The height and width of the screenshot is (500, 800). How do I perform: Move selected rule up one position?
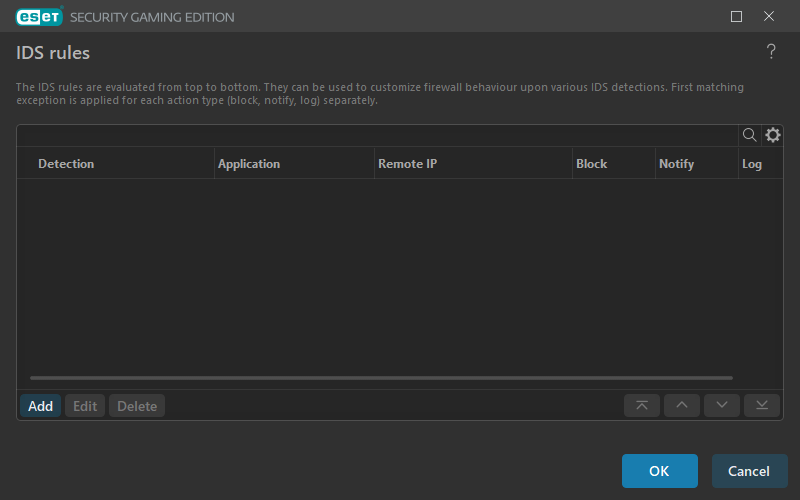pos(682,406)
